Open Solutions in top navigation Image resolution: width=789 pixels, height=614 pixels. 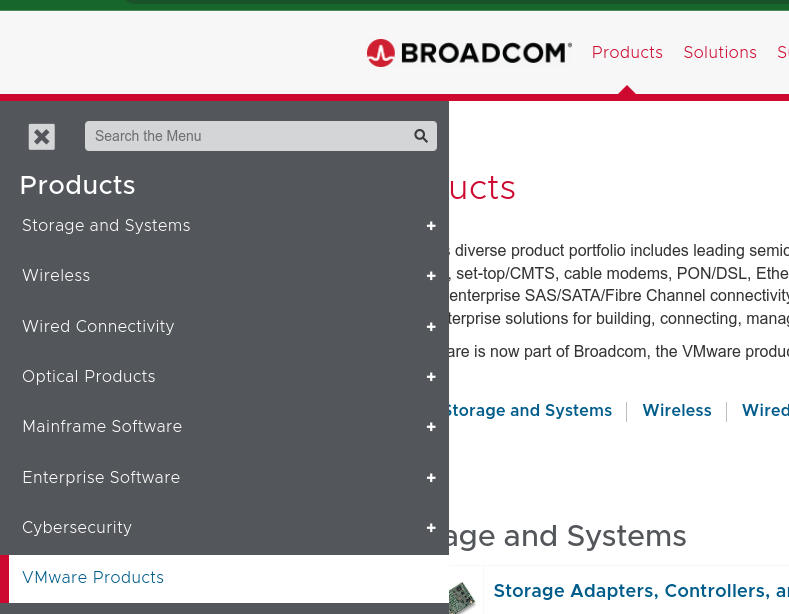[720, 52]
